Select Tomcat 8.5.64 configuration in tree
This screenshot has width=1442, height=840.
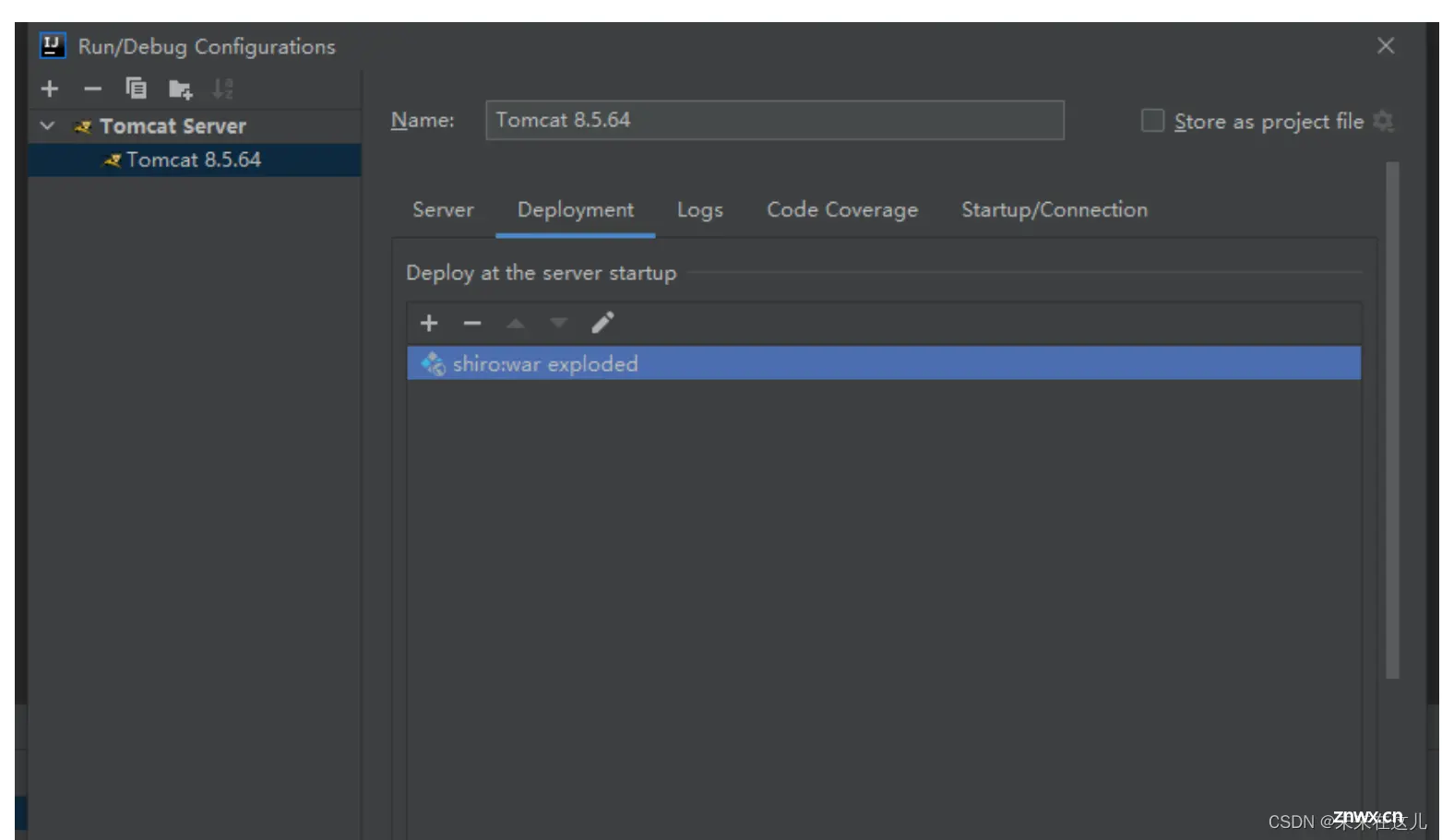click(x=194, y=160)
